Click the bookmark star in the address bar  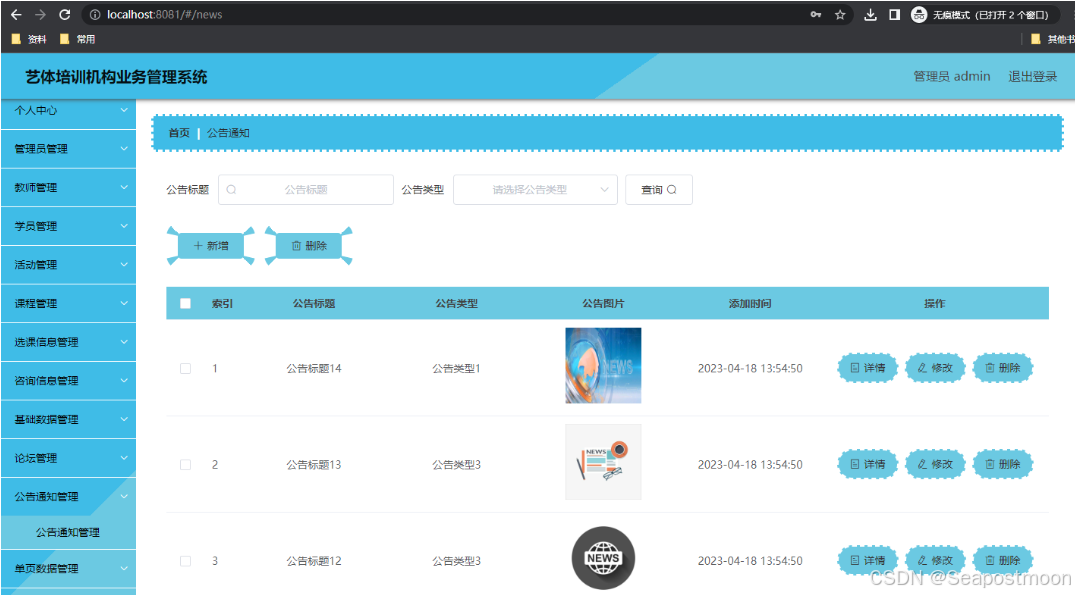839,15
